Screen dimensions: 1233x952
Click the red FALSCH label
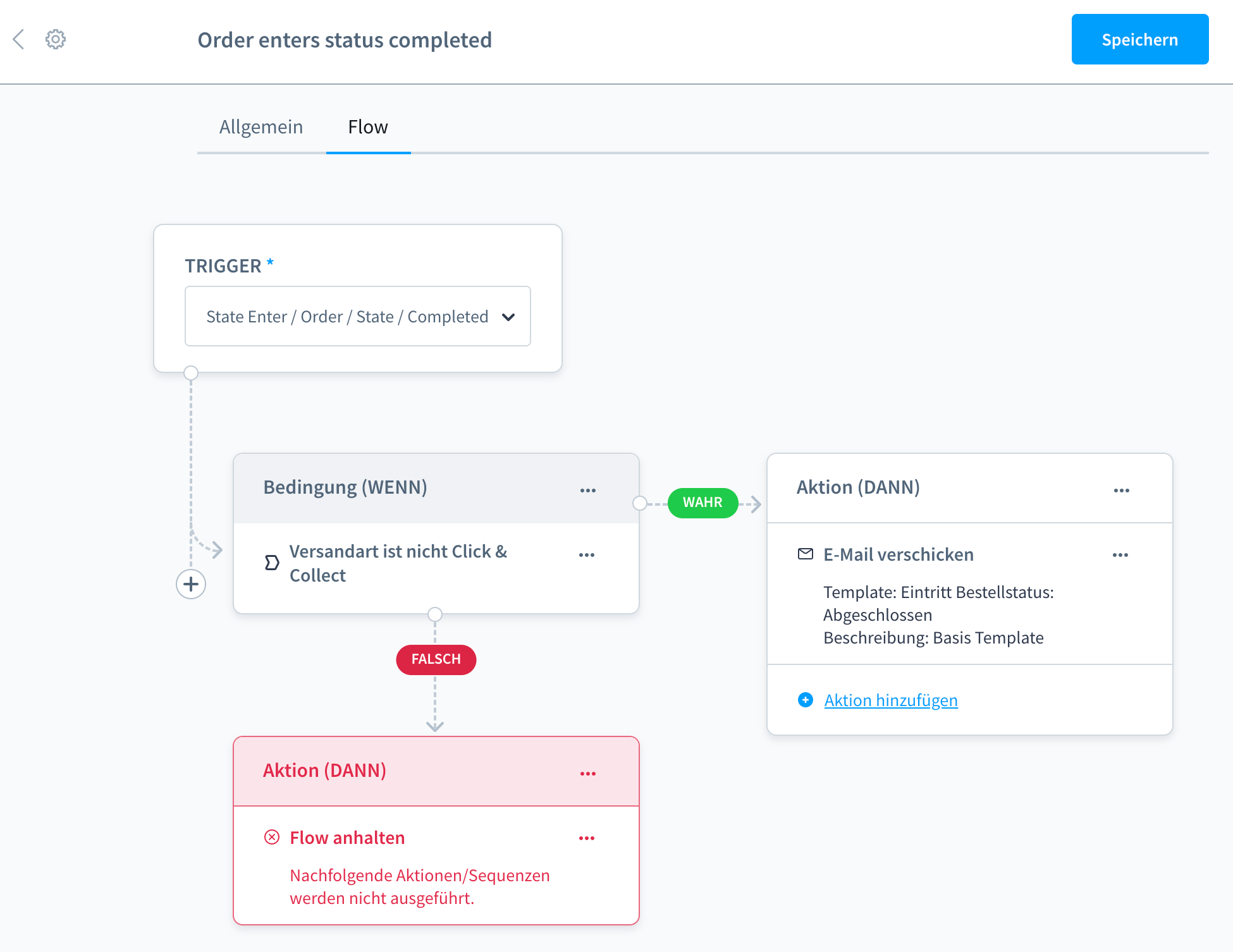pyautogui.click(x=436, y=659)
